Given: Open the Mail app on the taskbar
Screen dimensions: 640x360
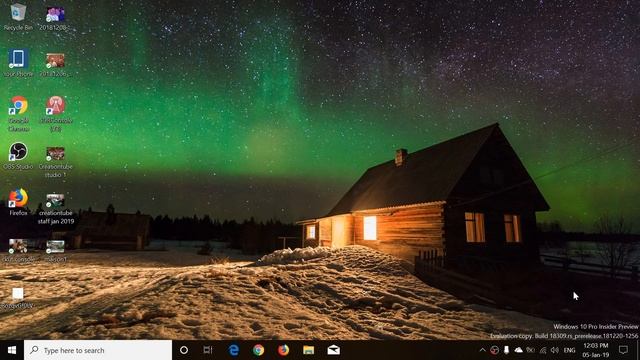Looking at the screenshot, I should (333, 350).
